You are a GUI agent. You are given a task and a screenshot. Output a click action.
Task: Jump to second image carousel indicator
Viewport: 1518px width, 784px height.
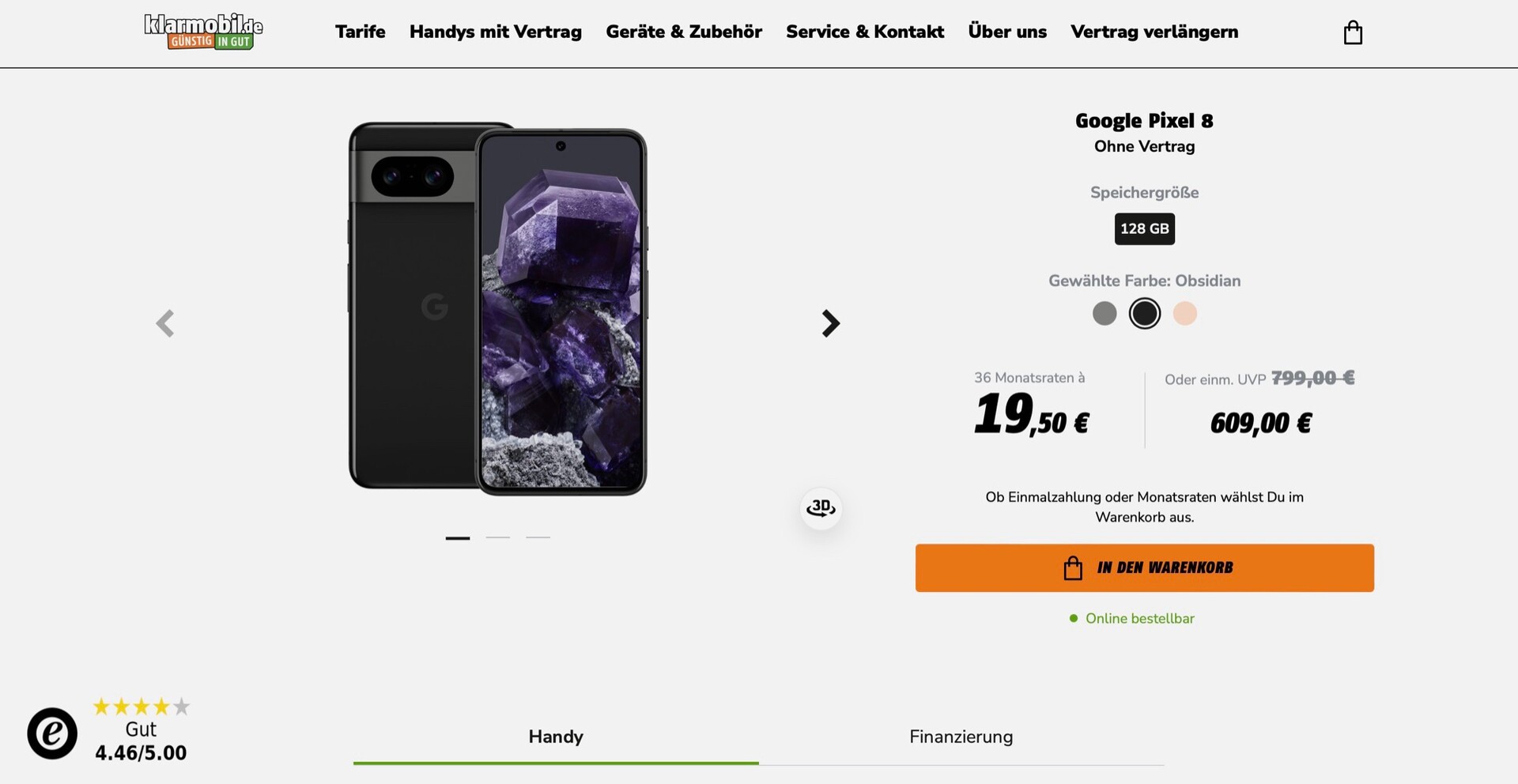pos(498,537)
